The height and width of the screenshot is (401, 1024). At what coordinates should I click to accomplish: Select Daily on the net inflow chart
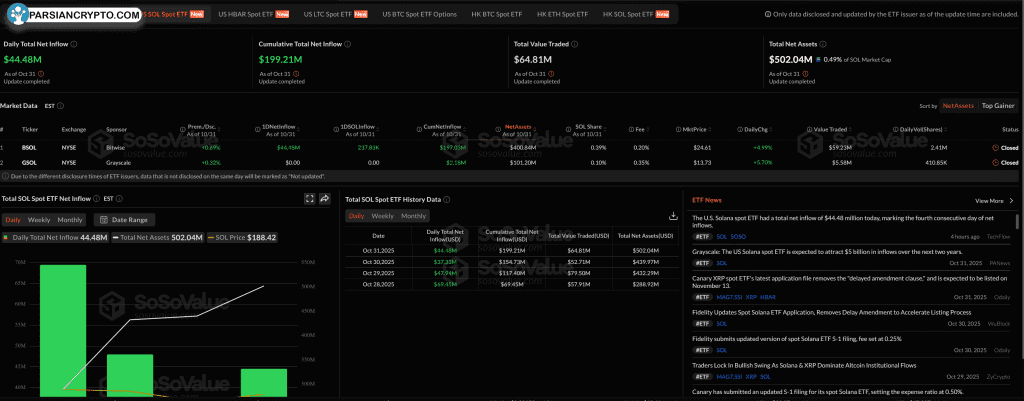(x=13, y=219)
